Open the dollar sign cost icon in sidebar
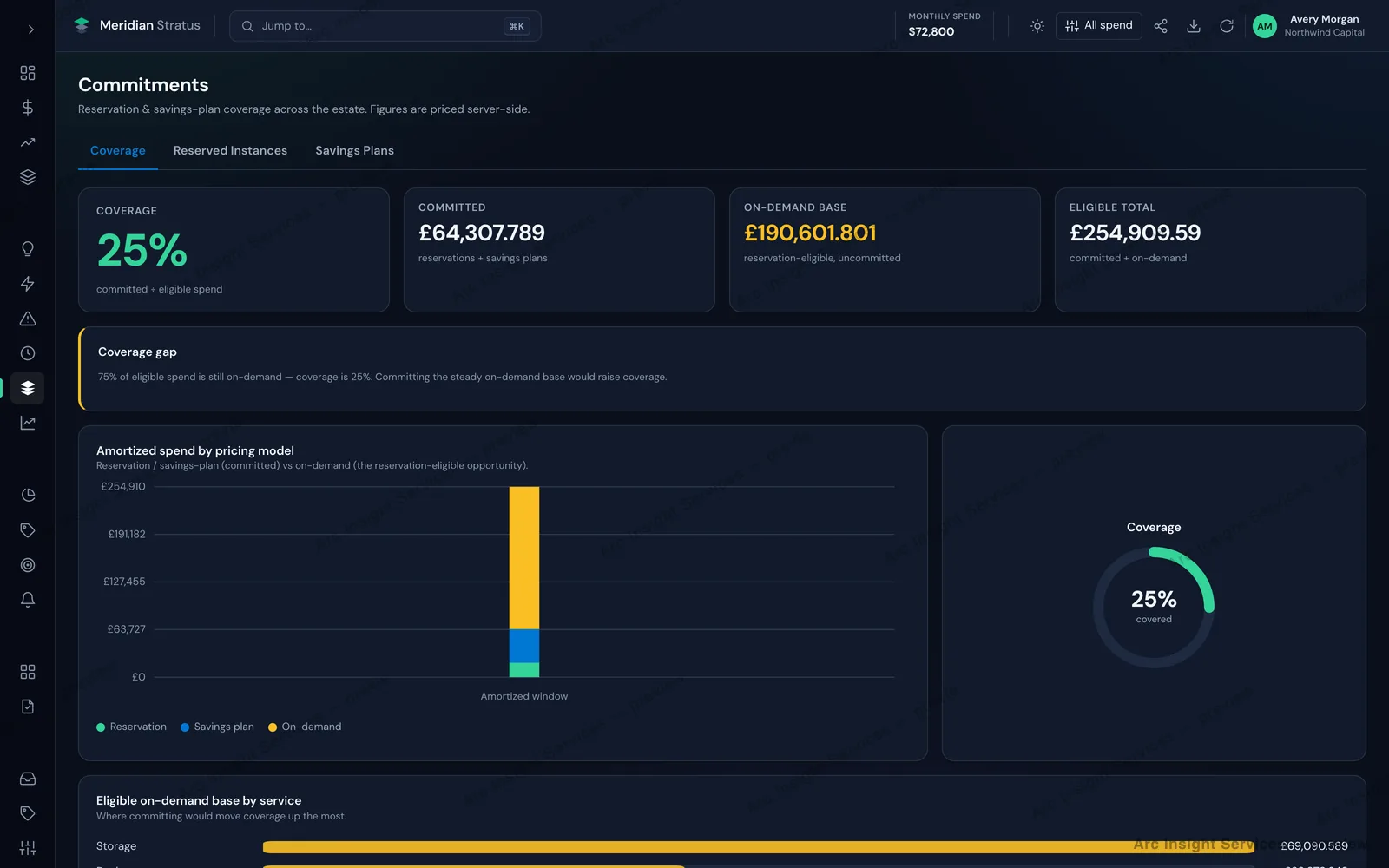Image resolution: width=1389 pixels, height=868 pixels. (x=28, y=108)
